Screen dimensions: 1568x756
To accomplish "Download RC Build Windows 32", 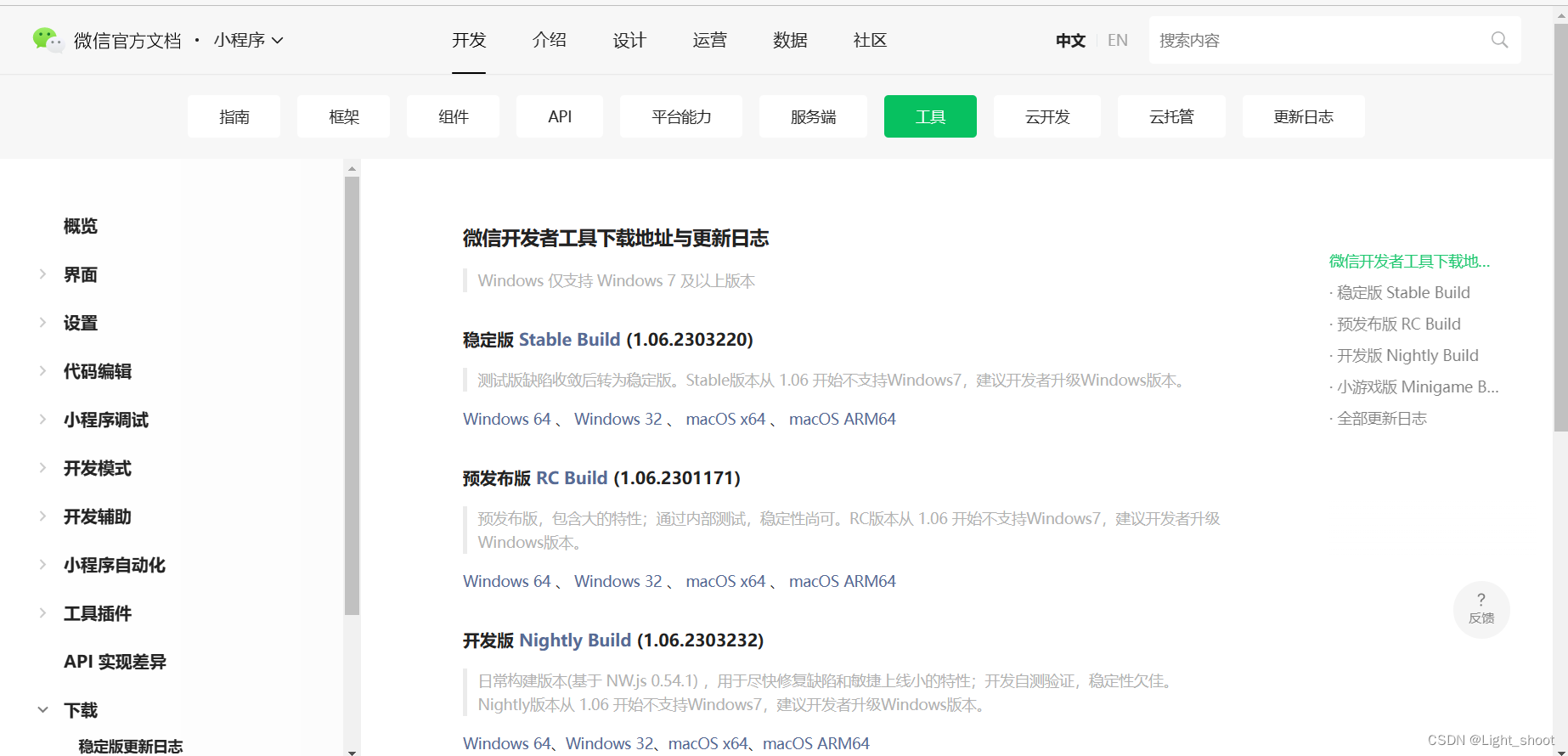I will point(618,581).
